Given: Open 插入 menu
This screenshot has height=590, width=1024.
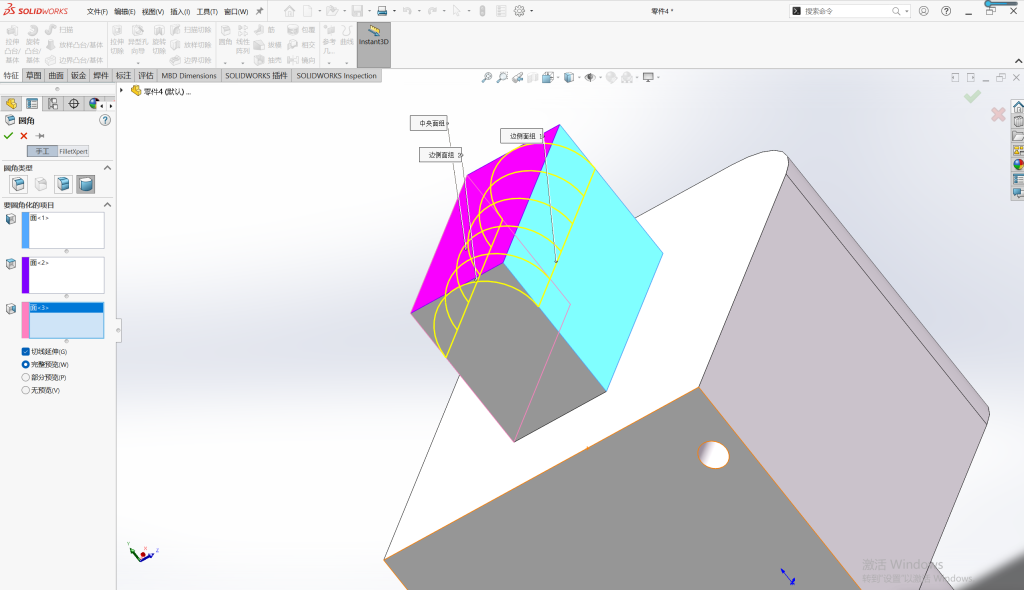Looking at the screenshot, I should point(180,12).
